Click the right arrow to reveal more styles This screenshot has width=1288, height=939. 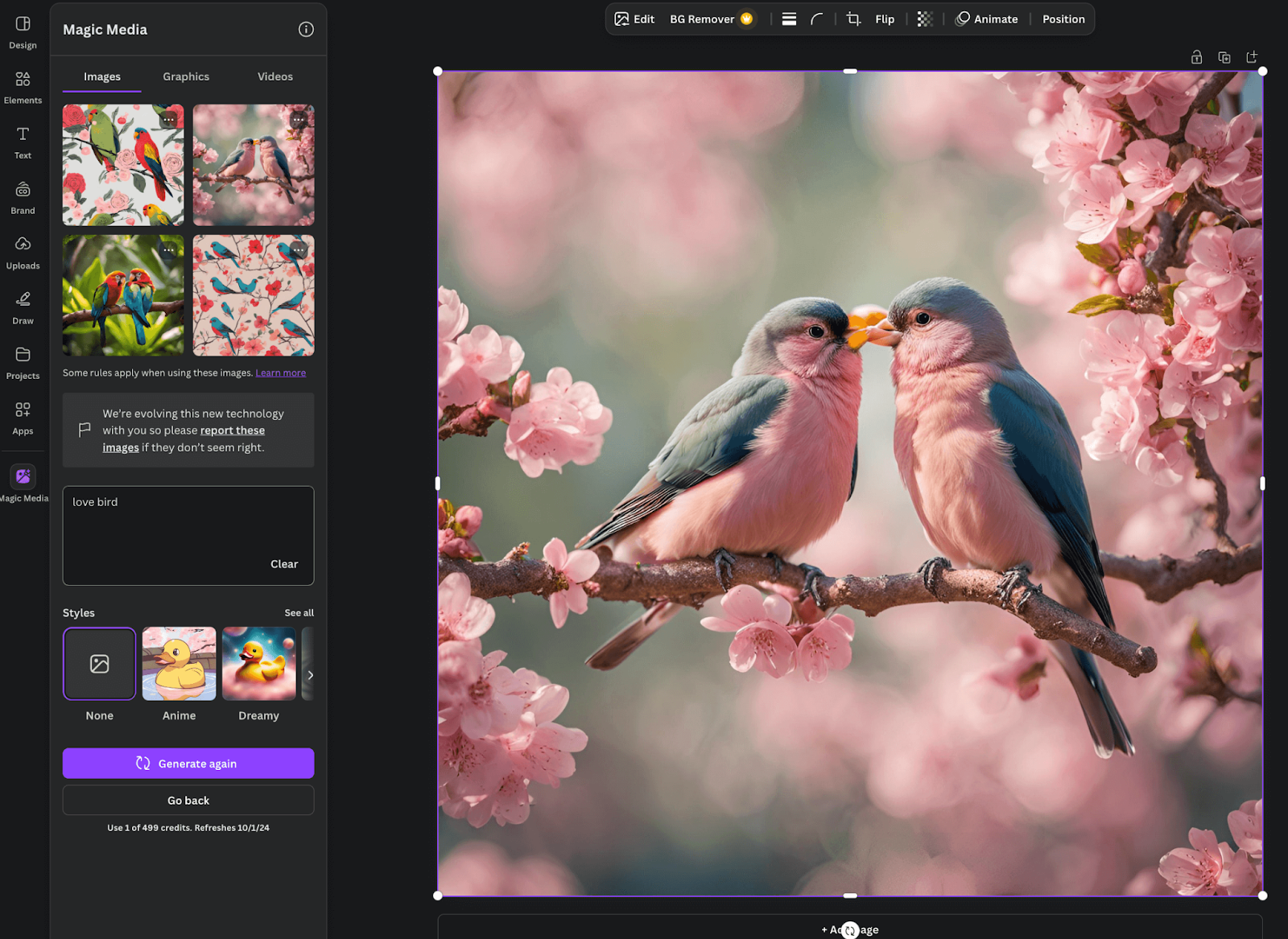coord(311,675)
